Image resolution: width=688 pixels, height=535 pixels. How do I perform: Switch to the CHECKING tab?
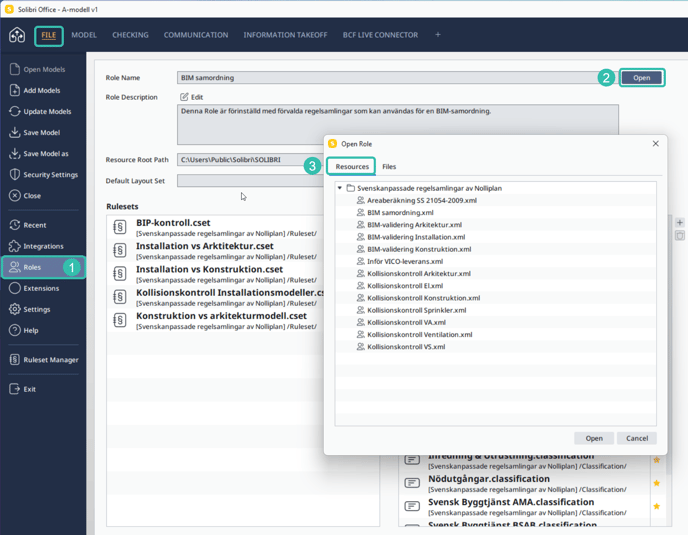[x=130, y=35]
